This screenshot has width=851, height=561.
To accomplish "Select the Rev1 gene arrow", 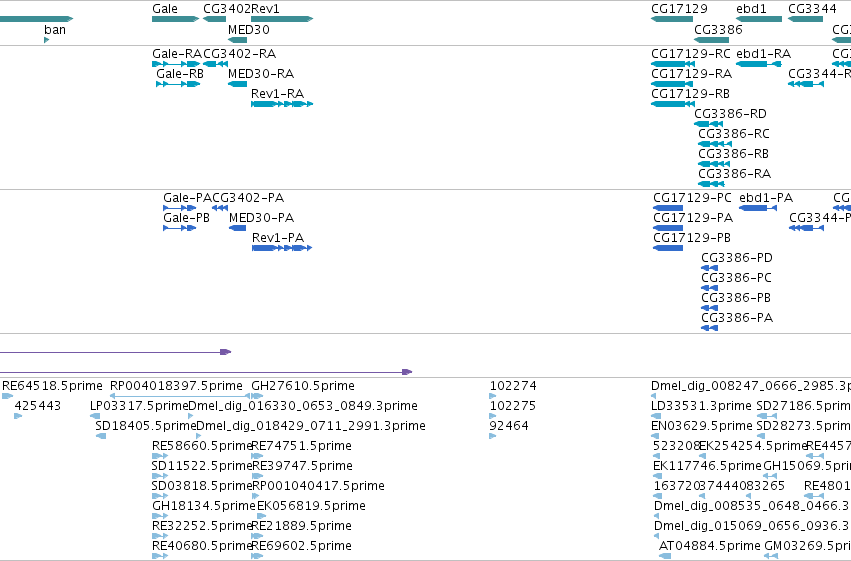I will click(x=282, y=19).
